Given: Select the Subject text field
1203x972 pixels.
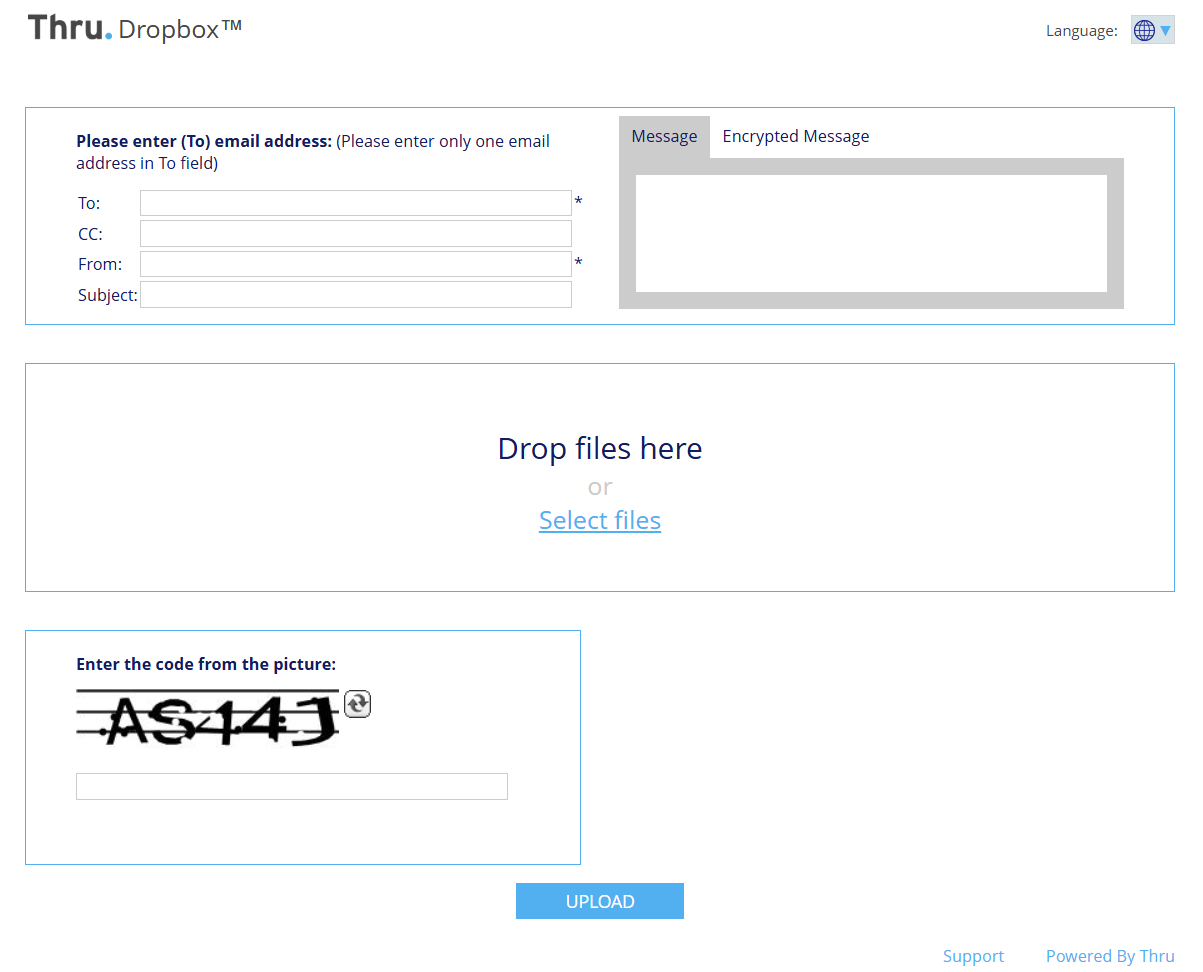Looking at the screenshot, I should pos(355,295).
